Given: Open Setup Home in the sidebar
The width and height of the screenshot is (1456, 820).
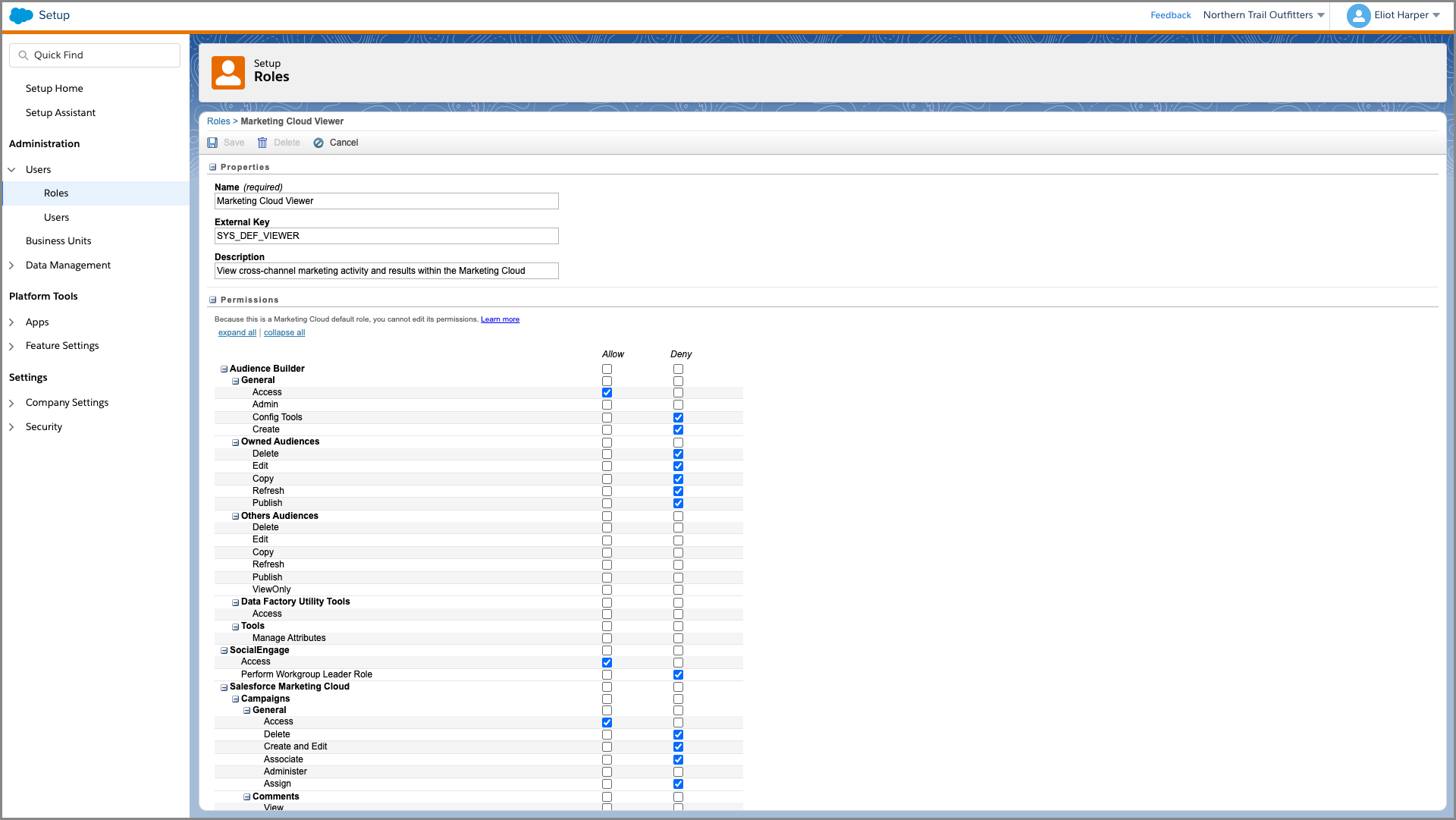Looking at the screenshot, I should (x=55, y=89).
